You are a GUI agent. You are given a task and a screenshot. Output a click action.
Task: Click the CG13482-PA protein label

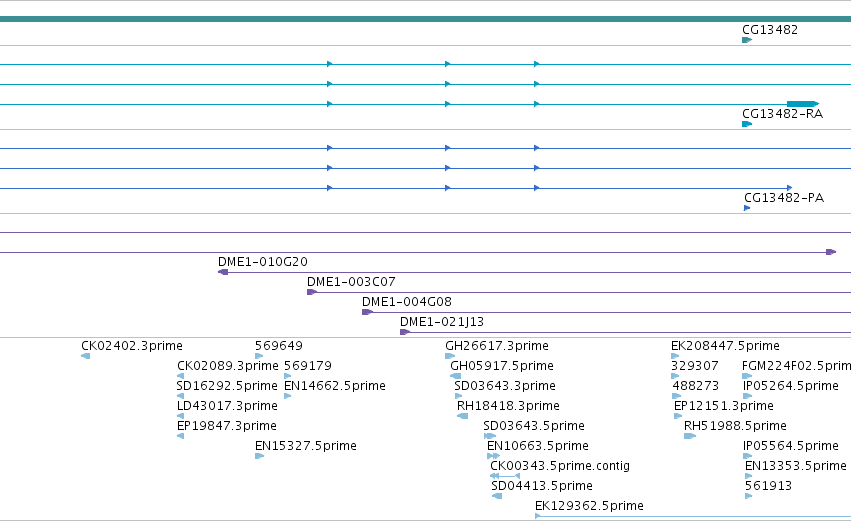tap(784, 198)
